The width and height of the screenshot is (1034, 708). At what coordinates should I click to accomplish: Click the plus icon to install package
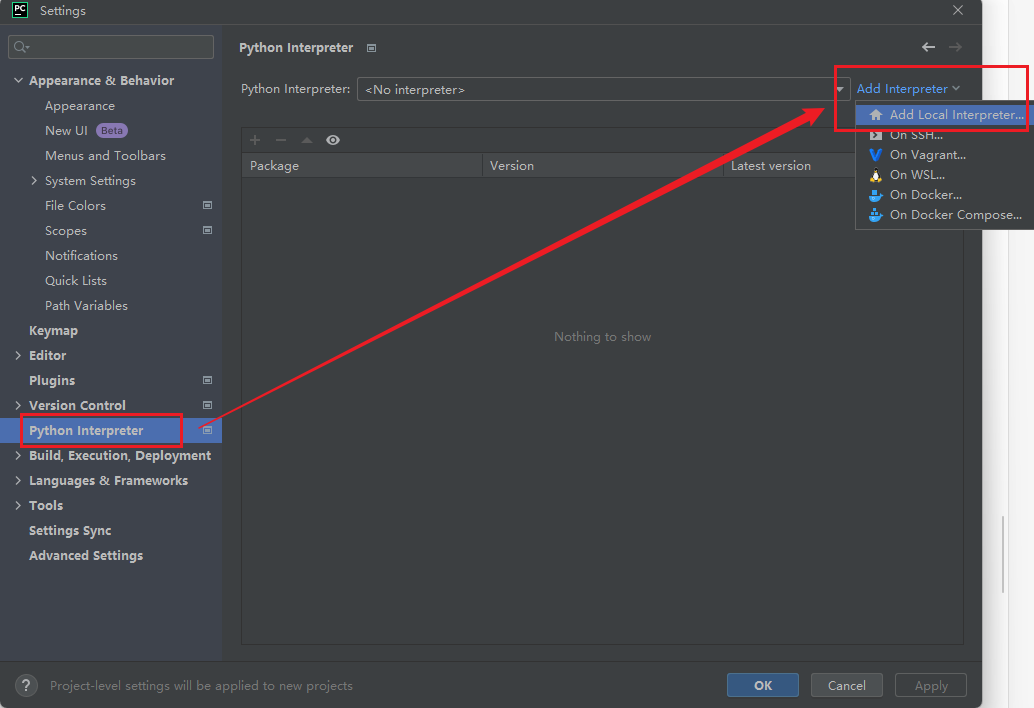point(255,140)
